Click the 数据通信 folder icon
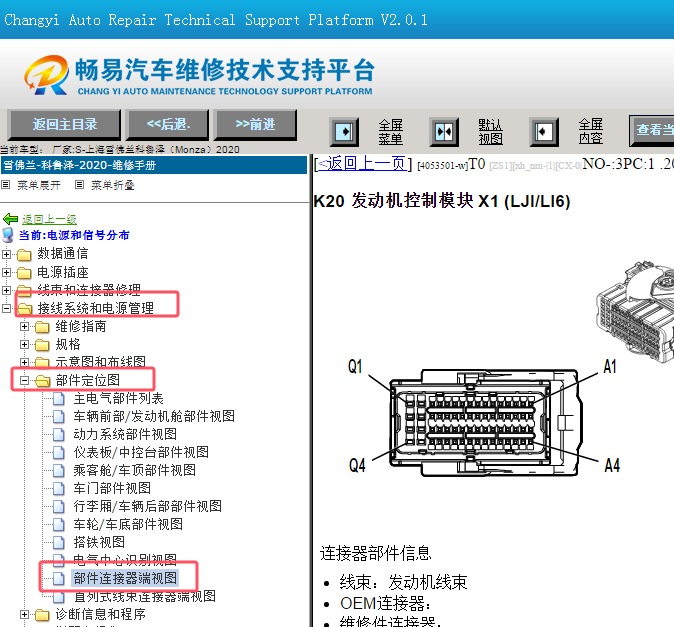This screenshot has width=674, height=627. click(24, 254)
